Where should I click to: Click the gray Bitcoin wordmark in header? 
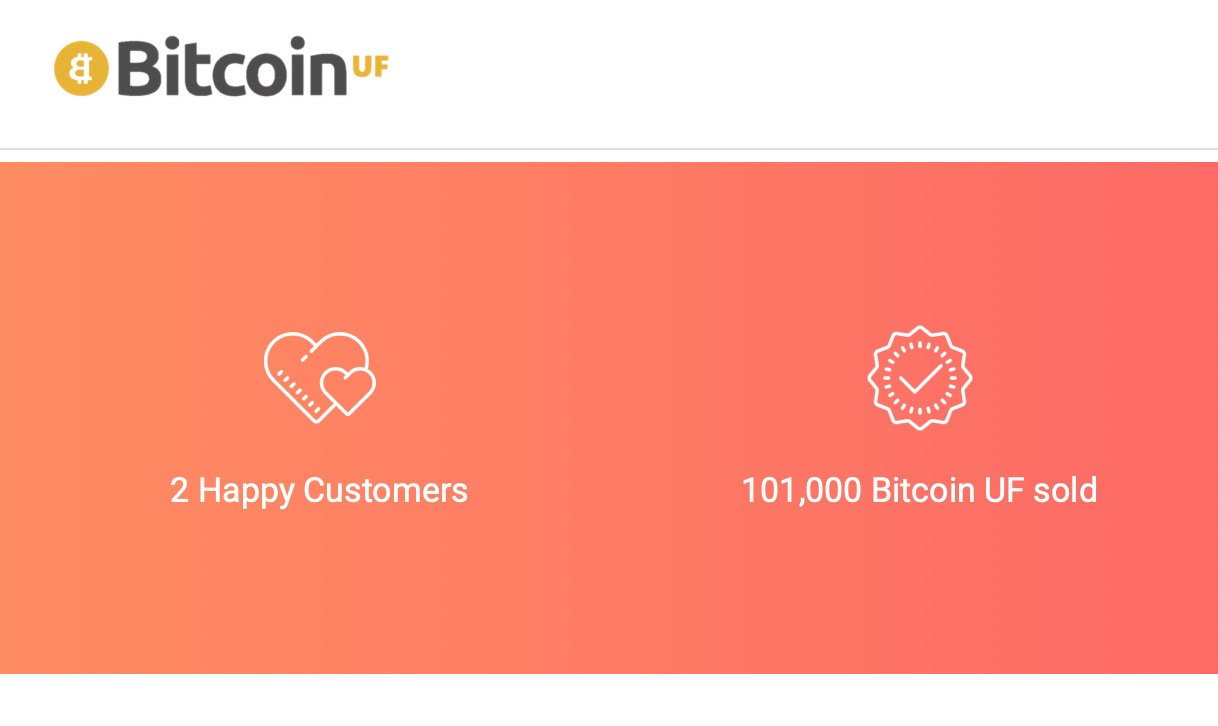(230, 67)
